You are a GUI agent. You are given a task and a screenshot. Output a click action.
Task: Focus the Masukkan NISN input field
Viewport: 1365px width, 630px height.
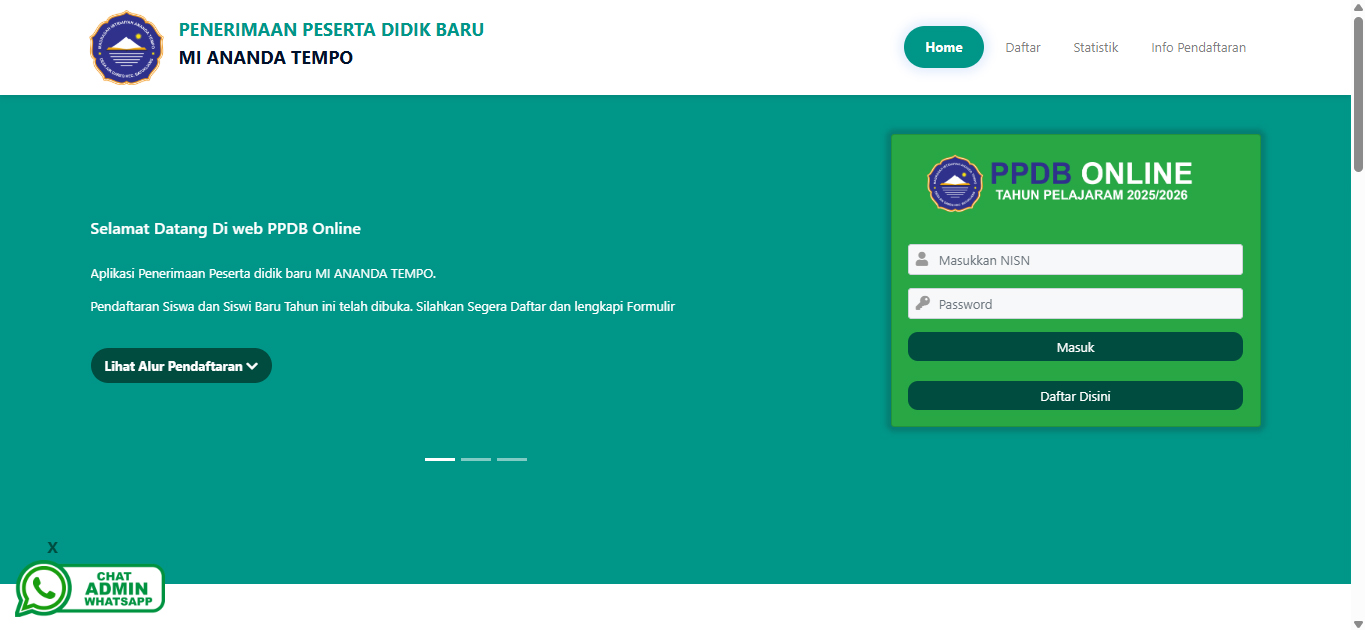pos(1087,260)
